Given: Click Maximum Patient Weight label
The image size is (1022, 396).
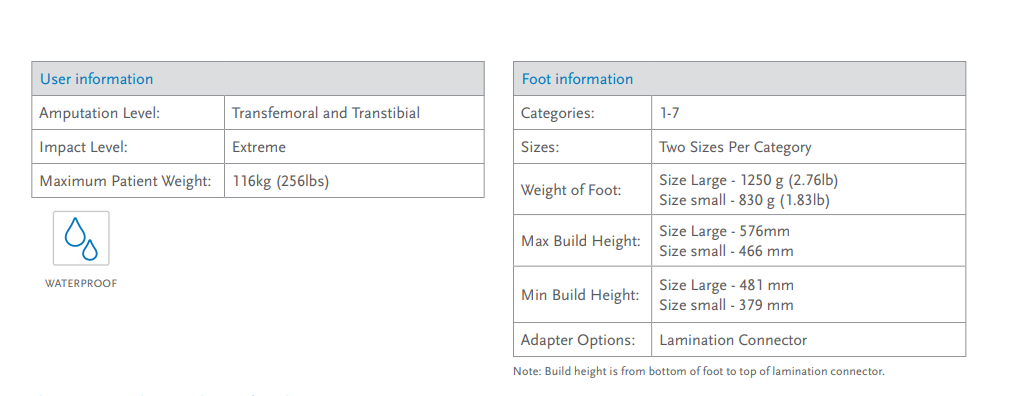Looking at the screenshot, I should coord(125,180).
